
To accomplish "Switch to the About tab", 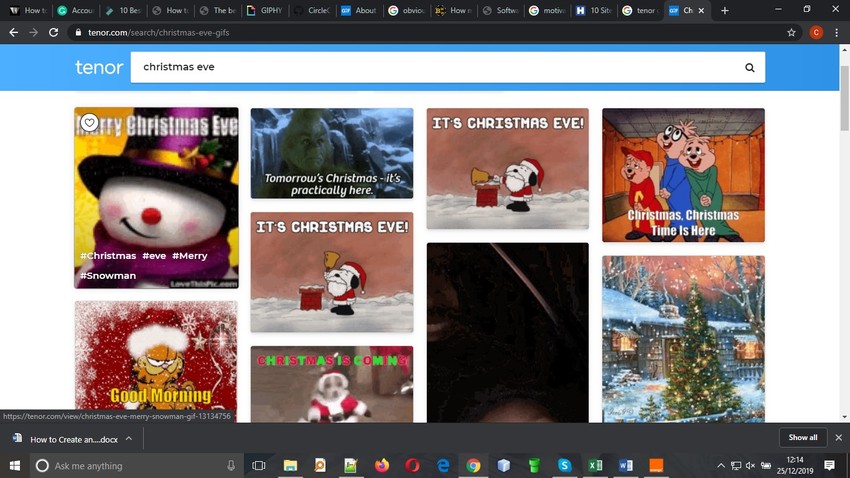I will pyautogui.click(x=360, y=10).
